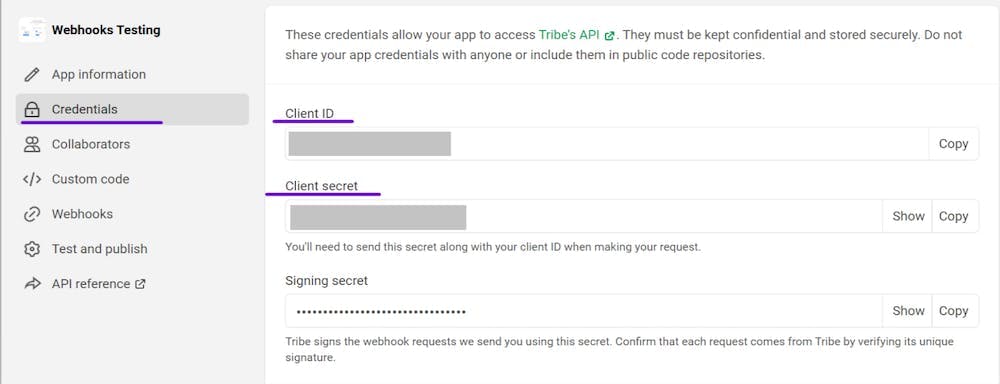
Task: Click the code brackets icon for Custom code
Action: [x=31, y=179]
